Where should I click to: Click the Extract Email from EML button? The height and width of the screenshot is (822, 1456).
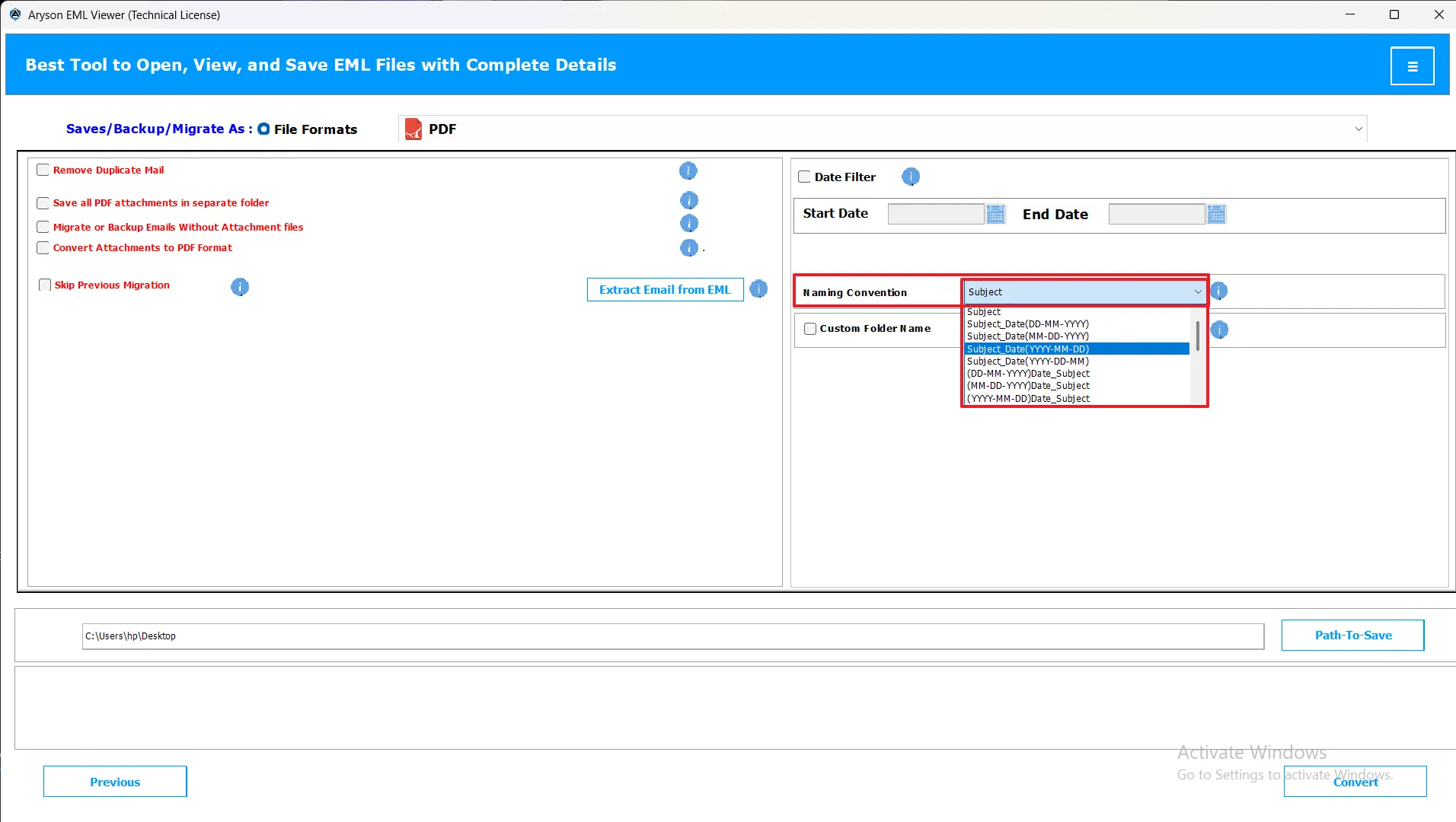coord(665,290)
